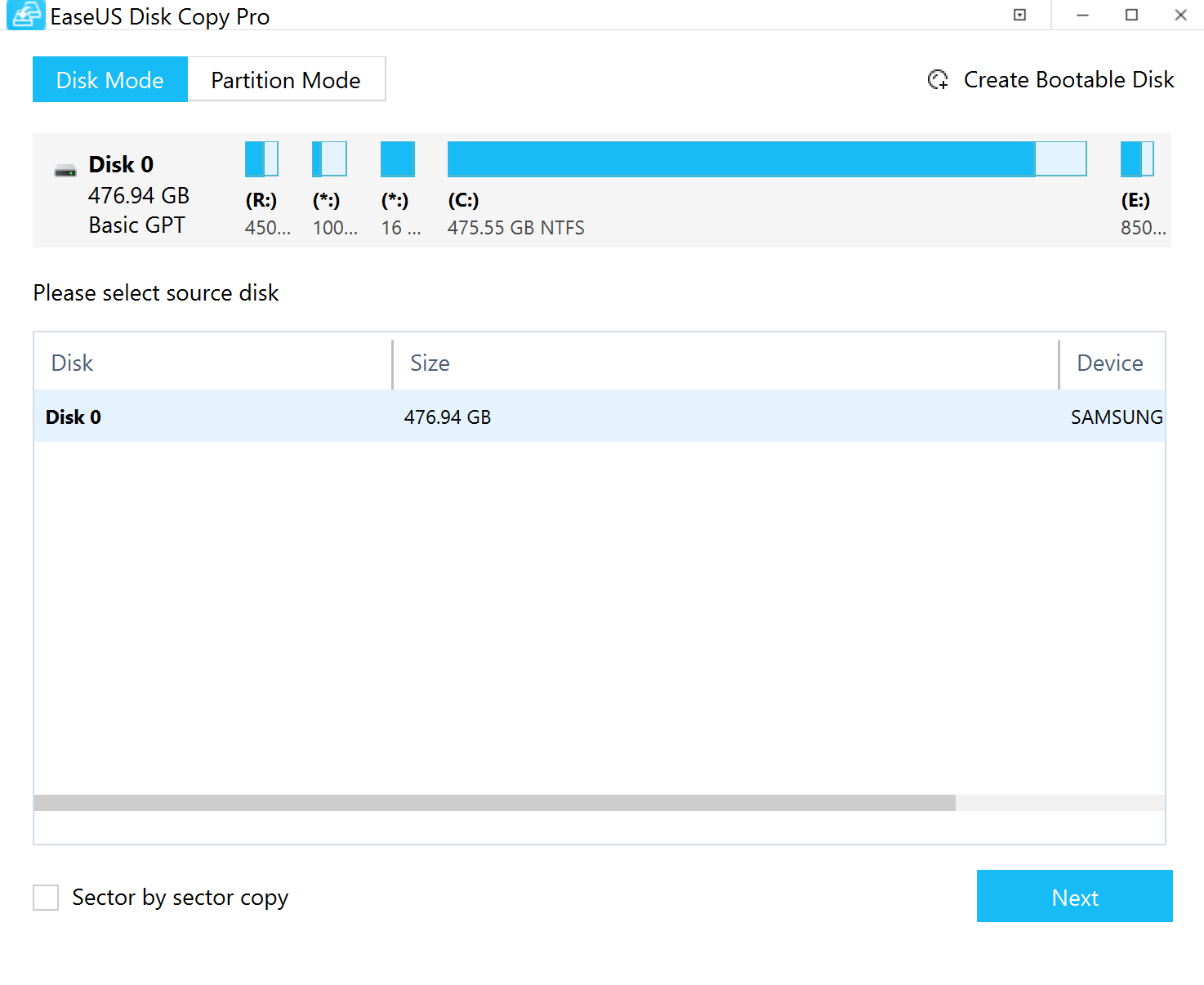Image resolution: width=1204 pixels, height=985 pixels.
Task: Click the EaseUS Disk Copy app logo
Action: click(x=25, y=16)
